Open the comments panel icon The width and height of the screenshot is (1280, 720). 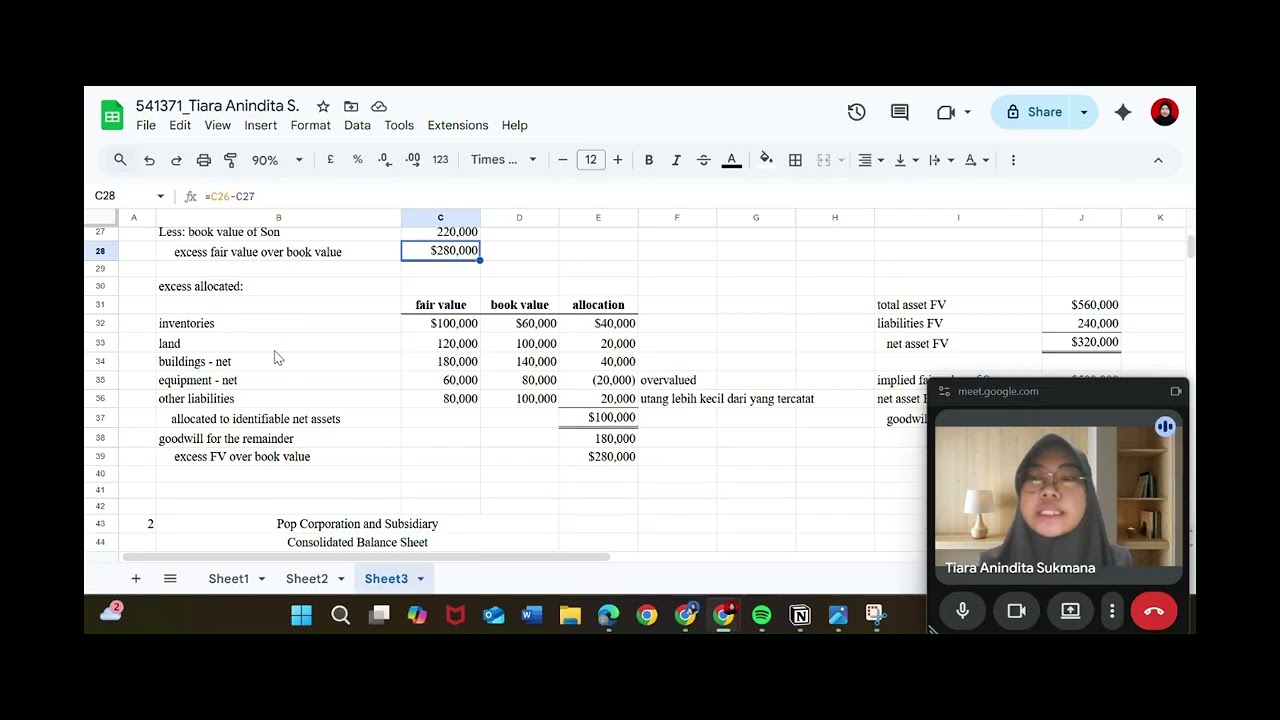(900, 112)
